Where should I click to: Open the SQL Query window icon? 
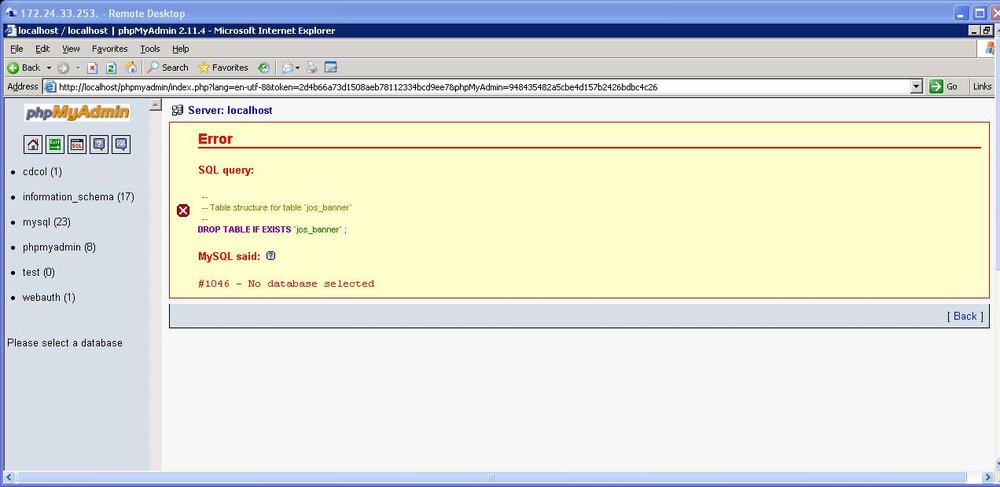77,145
